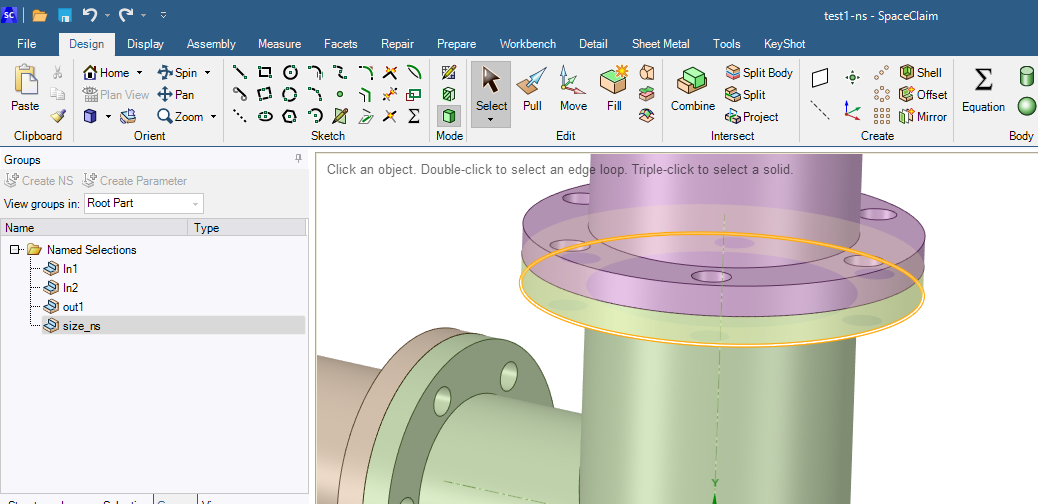The image size is (1038, 504).
Task: Open the Spin dropdown arrow
Action: (x=207, y=73)
